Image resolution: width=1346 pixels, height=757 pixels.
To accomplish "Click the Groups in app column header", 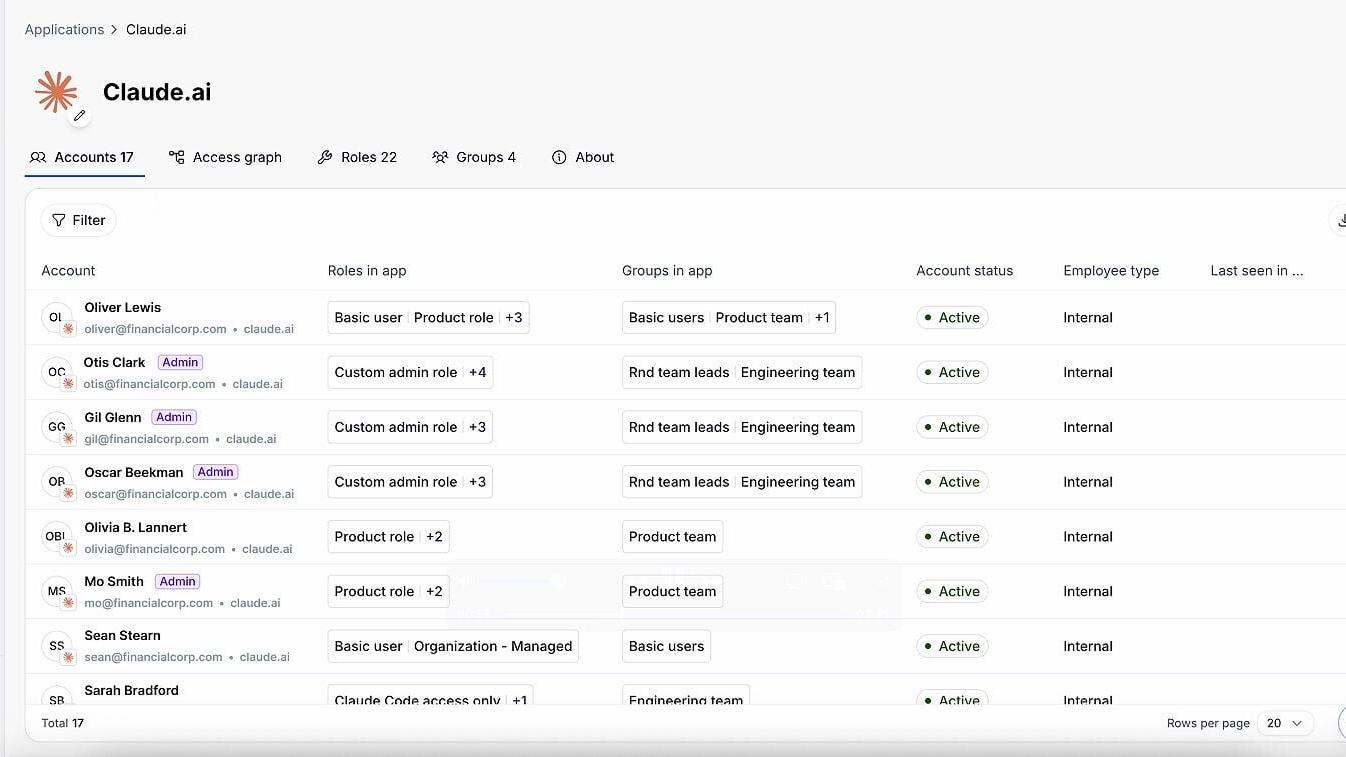I will 667,270.
